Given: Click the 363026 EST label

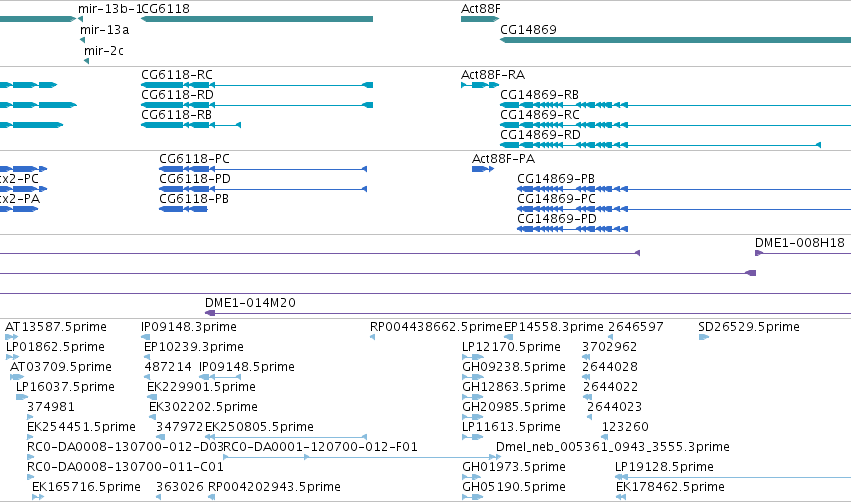Looking at the screenshot, I should pos(180,486).
